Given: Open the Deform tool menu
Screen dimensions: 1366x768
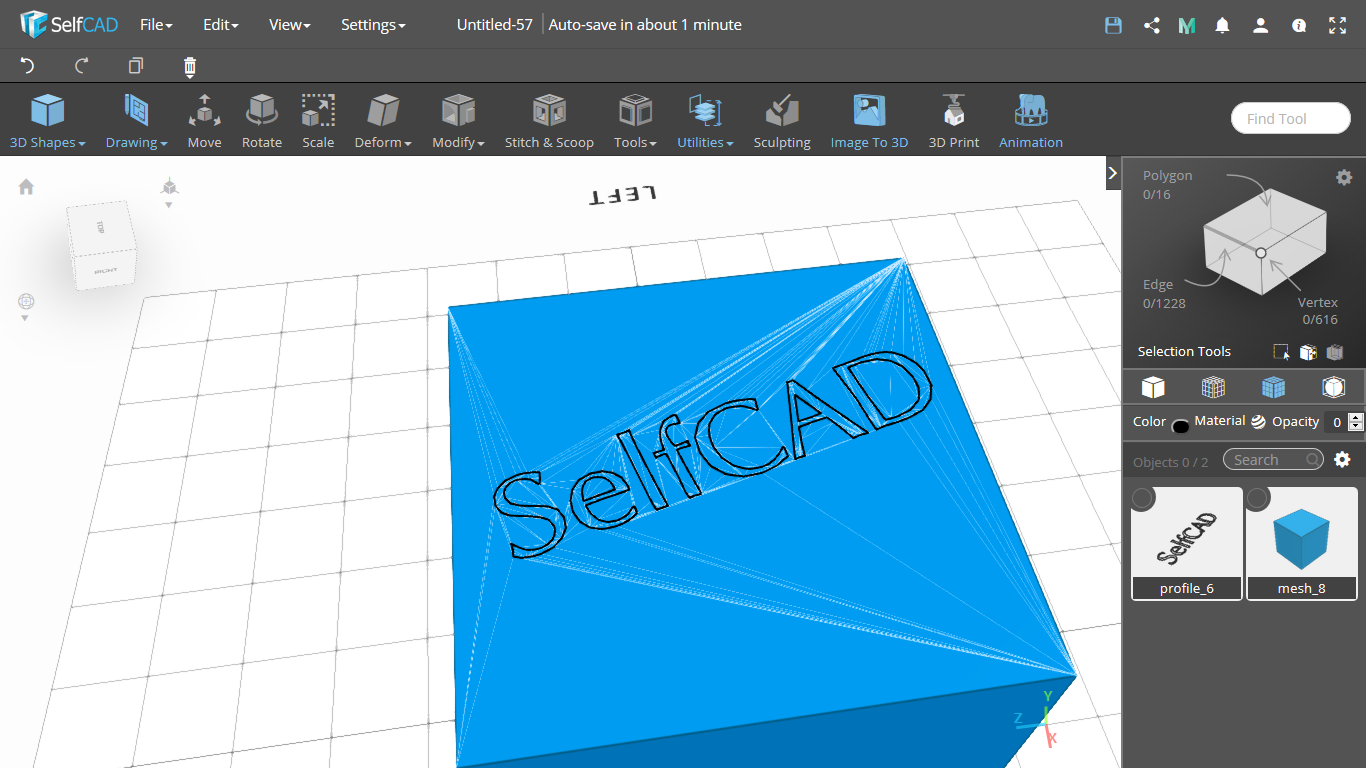Looking at the screenshot, I should [x=383, y=122].
